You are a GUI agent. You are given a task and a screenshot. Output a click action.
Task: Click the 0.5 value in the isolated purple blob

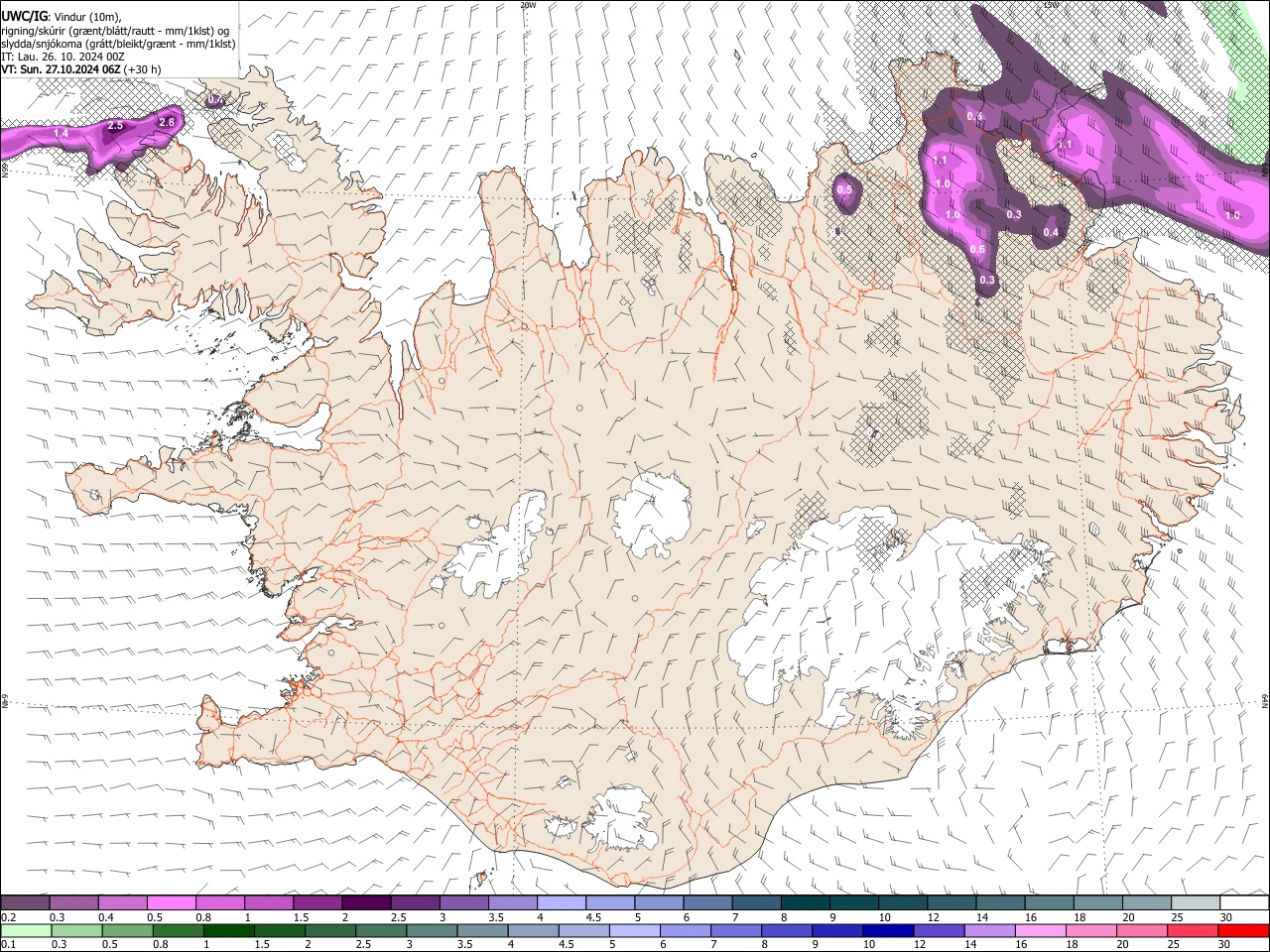[844, 189]
